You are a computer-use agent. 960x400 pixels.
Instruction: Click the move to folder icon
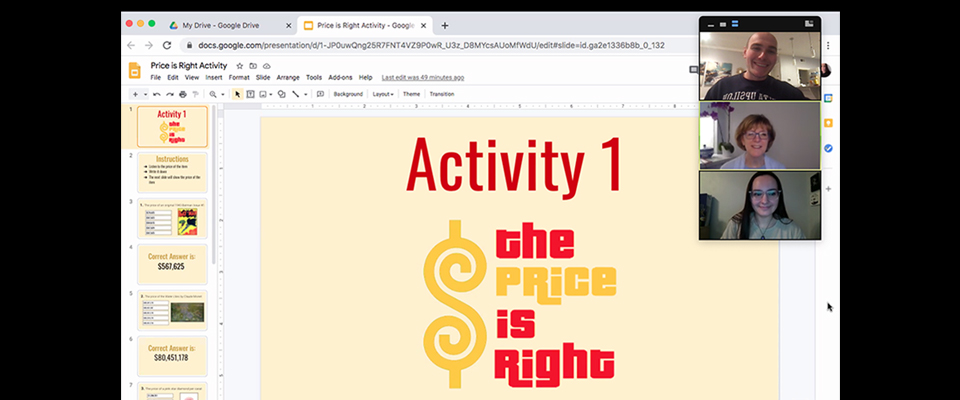(x=253, y=66)
